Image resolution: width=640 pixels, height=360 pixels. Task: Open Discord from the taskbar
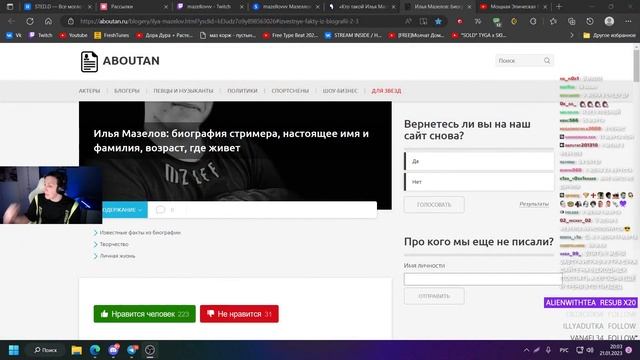113,350
